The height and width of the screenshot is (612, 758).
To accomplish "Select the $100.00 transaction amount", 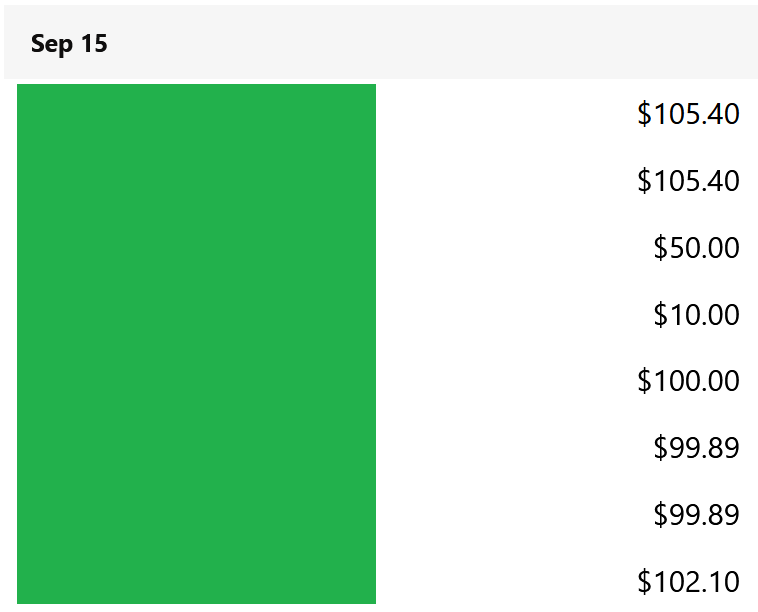I will [x=688, y=380].
